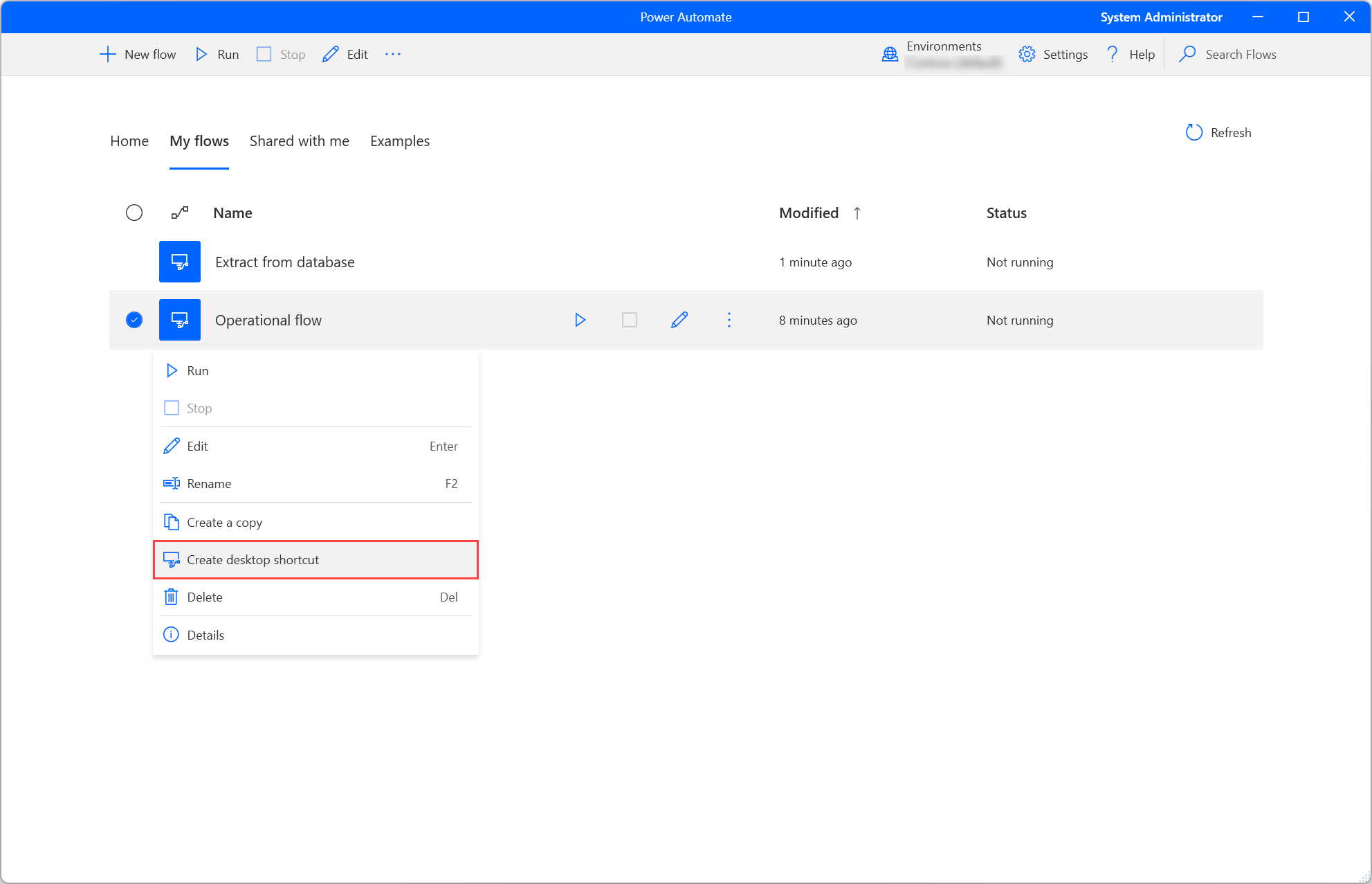Click the Run icon for Operational flow
The image size is (1372, 884).
pyautogui.click(x=580, y=320)
